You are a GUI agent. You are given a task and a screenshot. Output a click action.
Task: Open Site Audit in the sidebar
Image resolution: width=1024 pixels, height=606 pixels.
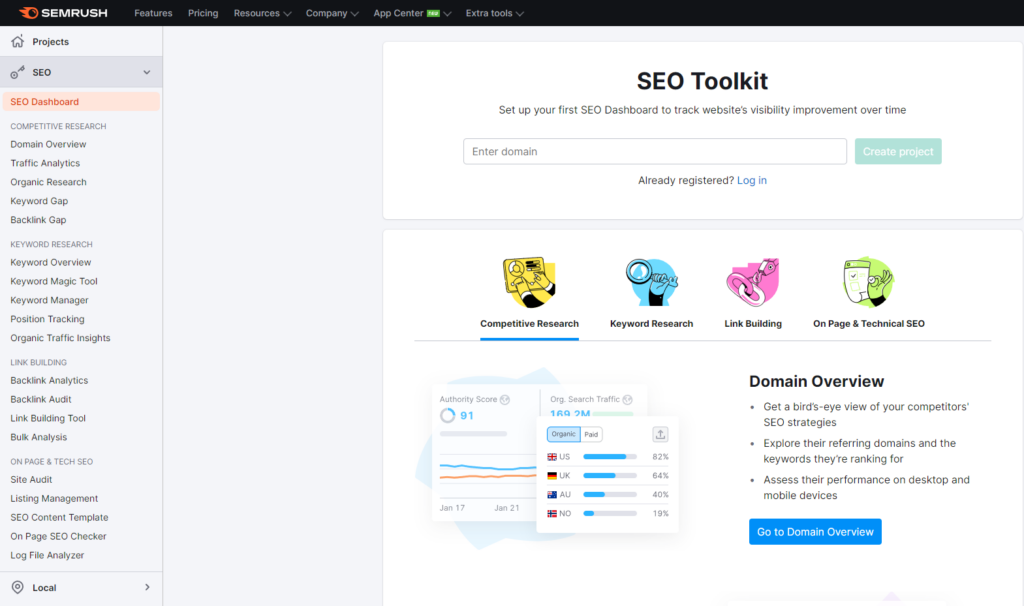(31, 480)
